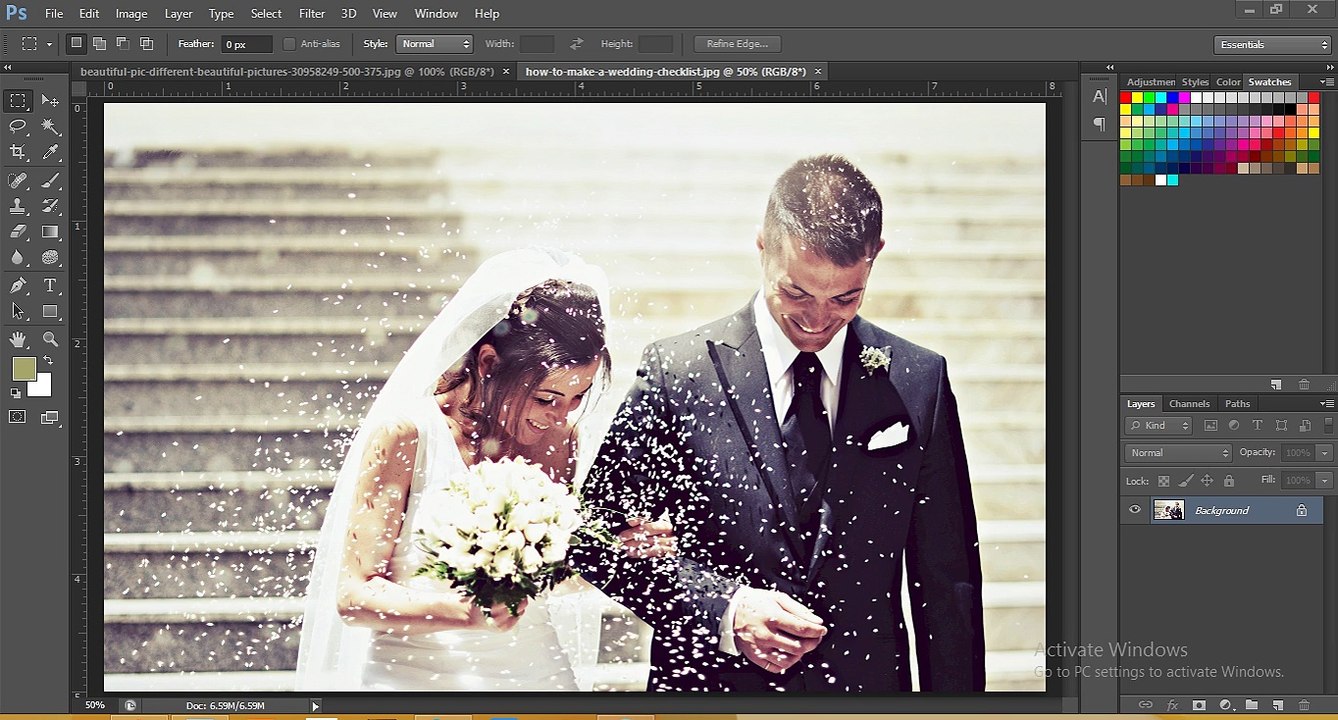Select the Brush tool
Screen dimensions: 1338x720
[x=50, y=180]
